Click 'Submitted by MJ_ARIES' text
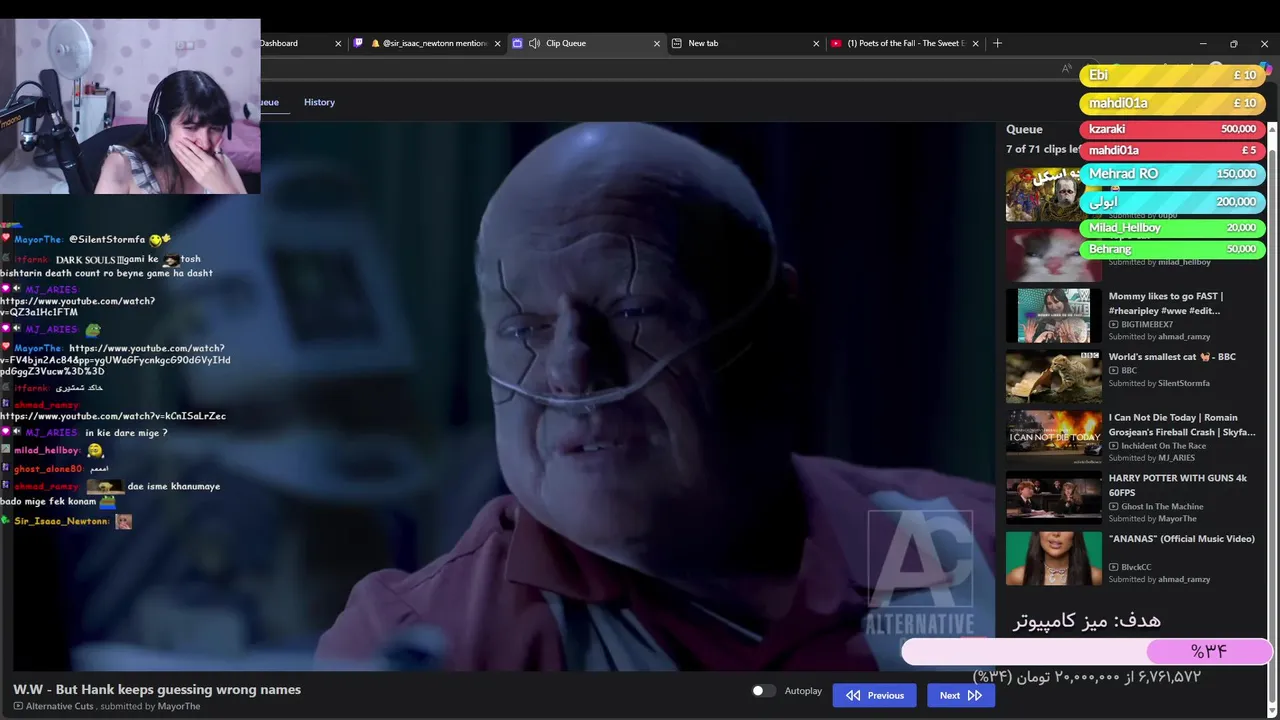 1151,458
